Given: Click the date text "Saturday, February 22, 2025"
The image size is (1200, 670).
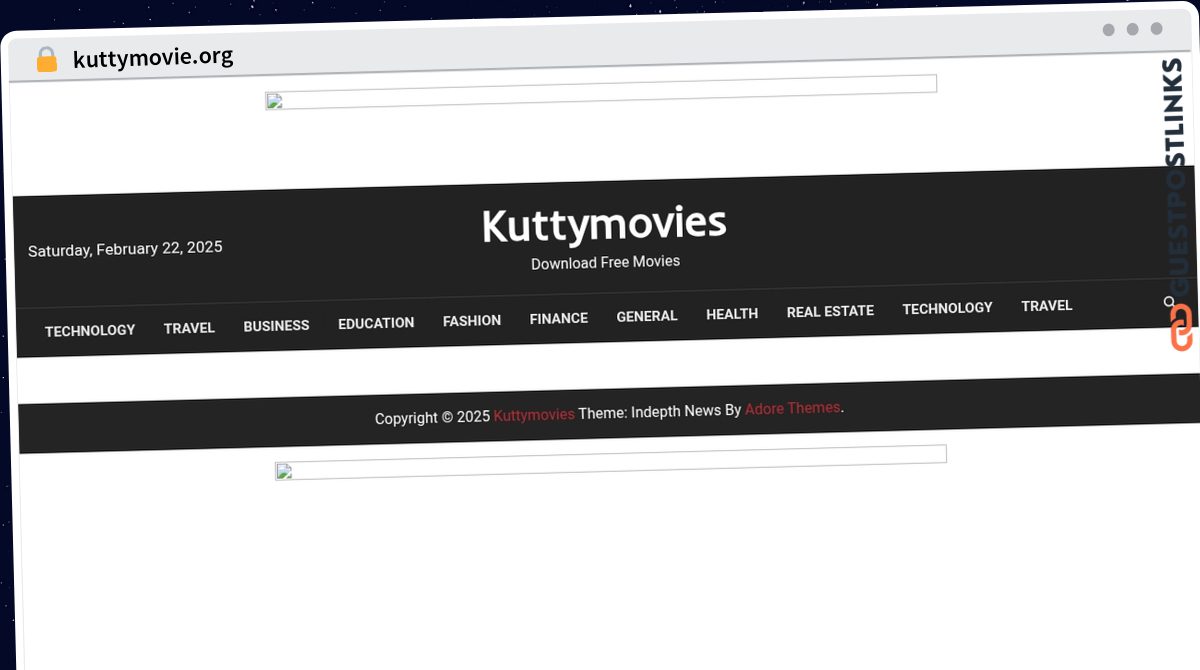Looking at the screenshot, I should tap(125, 249).
